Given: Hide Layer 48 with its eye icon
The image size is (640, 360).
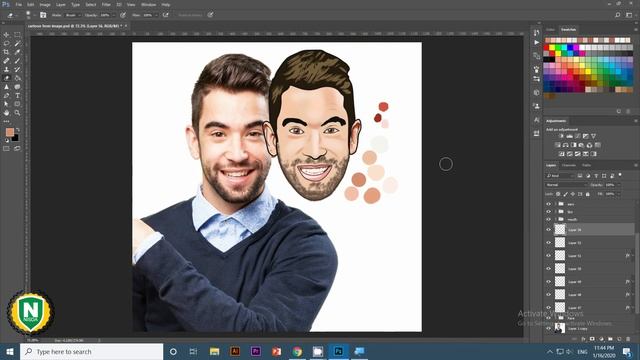Looking at the screenshot, I should (x=548, y=295).
